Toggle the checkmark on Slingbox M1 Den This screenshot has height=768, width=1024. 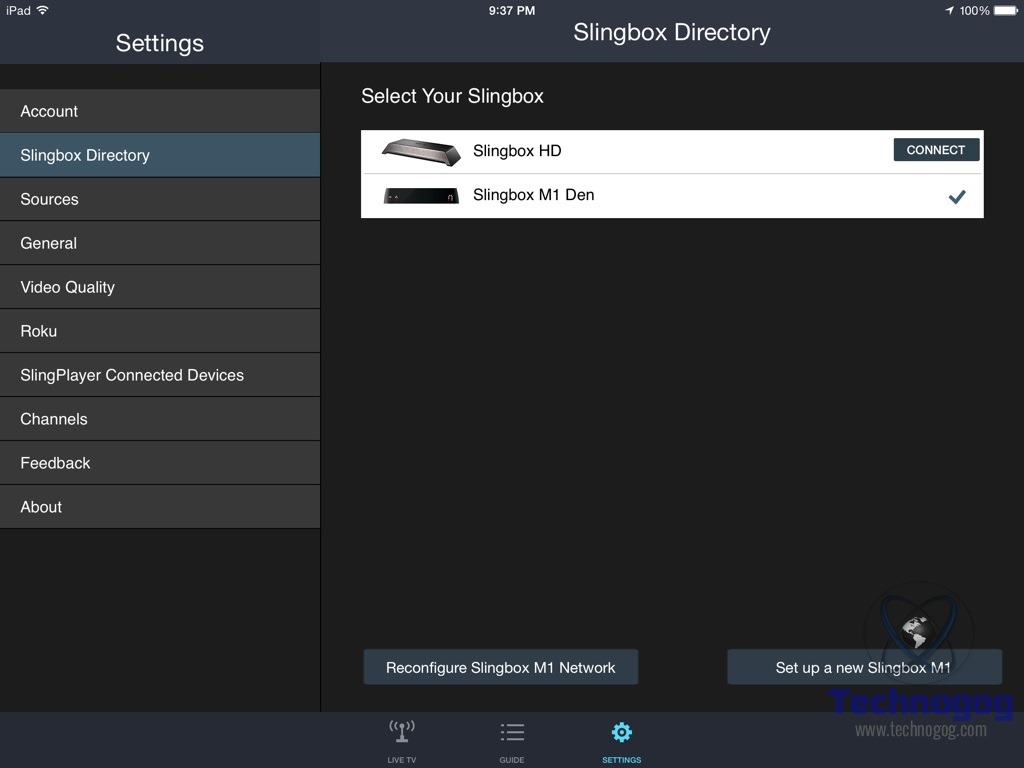957,197
